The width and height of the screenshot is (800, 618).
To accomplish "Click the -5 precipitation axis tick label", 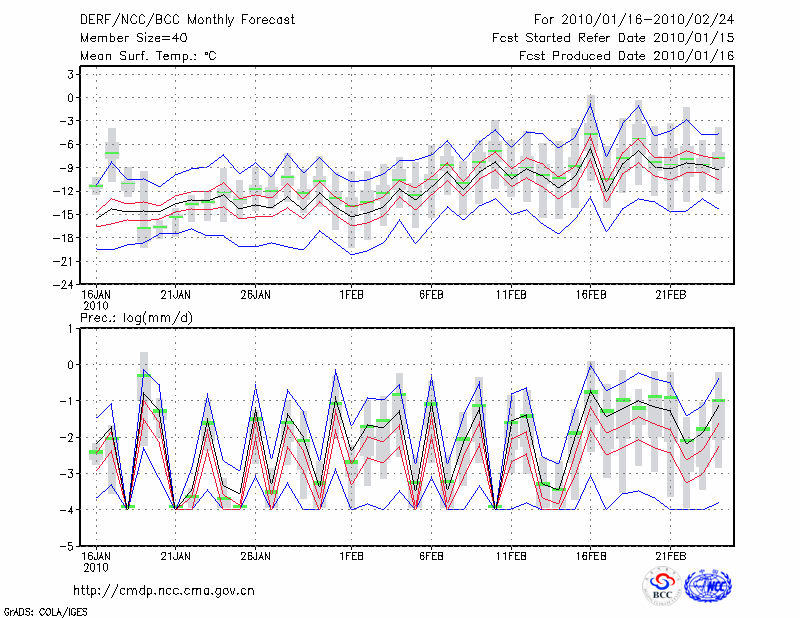I will (68, 547).
